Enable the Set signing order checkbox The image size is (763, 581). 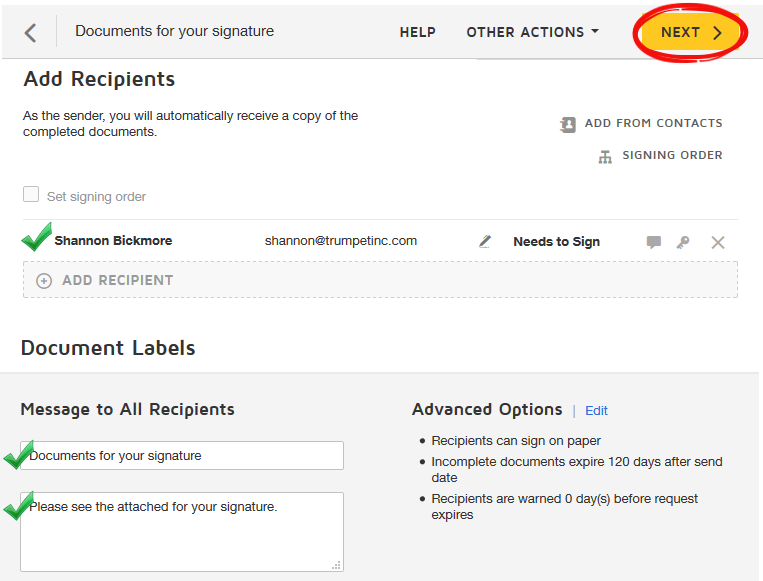click(31, 194)
